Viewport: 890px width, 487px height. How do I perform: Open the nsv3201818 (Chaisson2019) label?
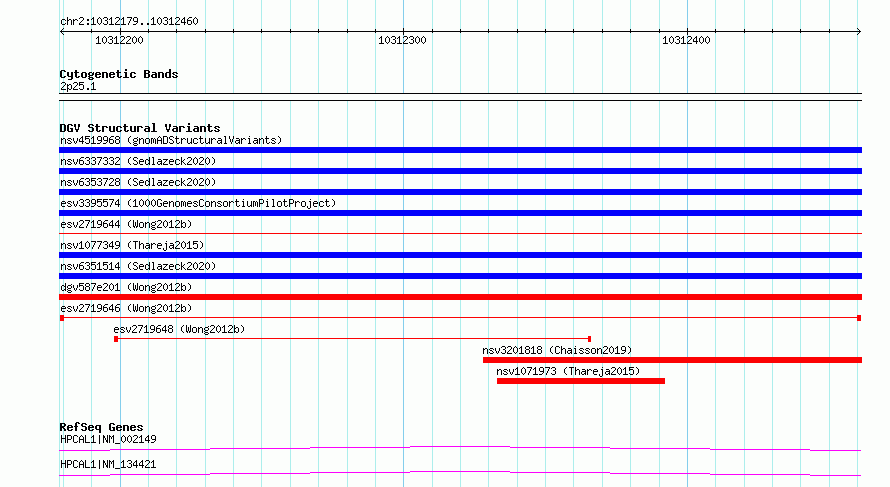(x=557, y=350)
